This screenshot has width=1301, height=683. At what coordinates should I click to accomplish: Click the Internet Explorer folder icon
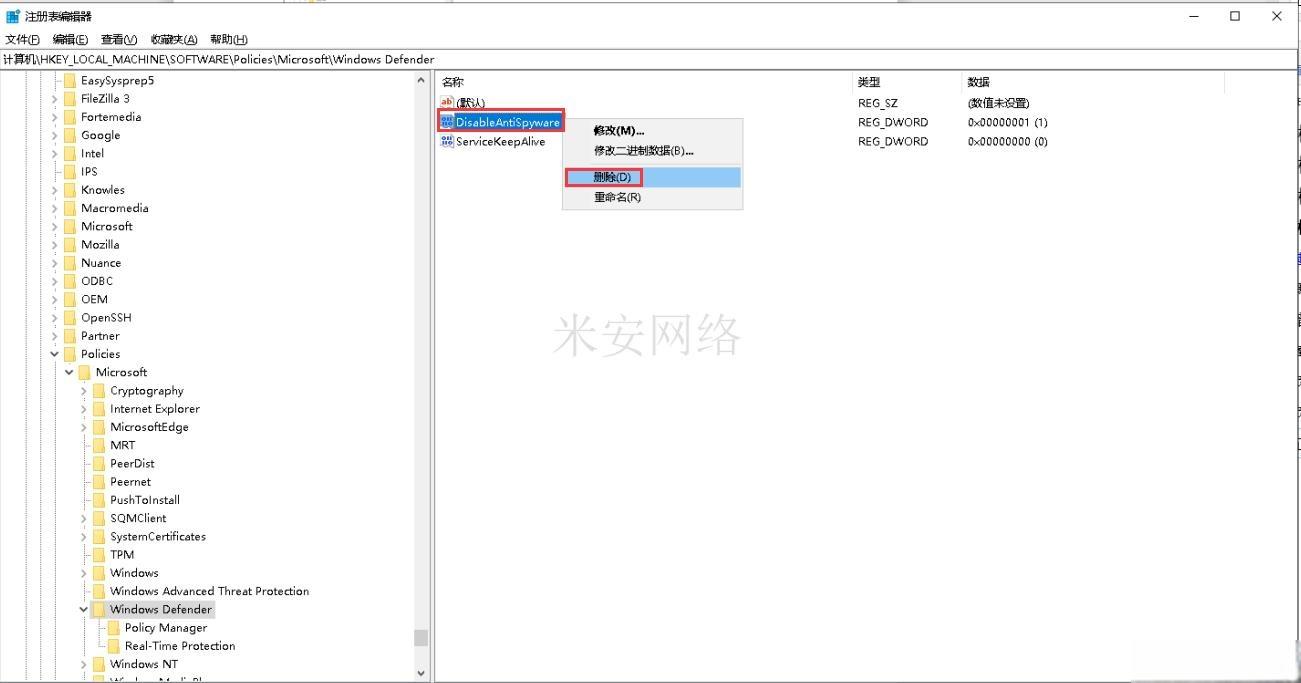click(x=99, y=408)
